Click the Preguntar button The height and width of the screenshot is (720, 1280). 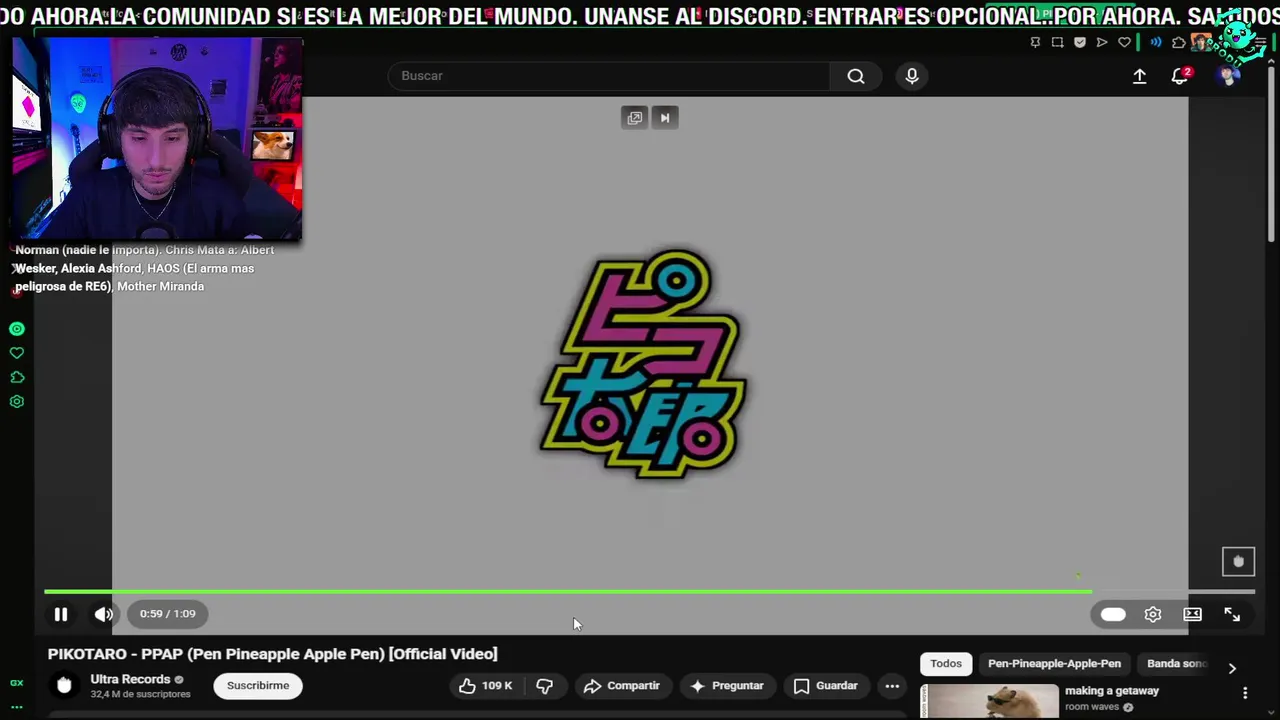[x=727, y=686]
